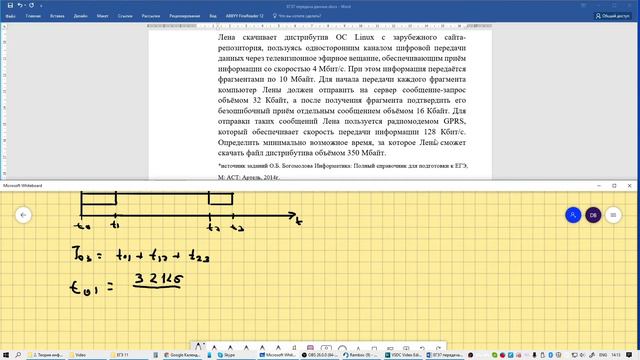
Task: Click the microphone icon in system tray
Action: click(535, 355)
